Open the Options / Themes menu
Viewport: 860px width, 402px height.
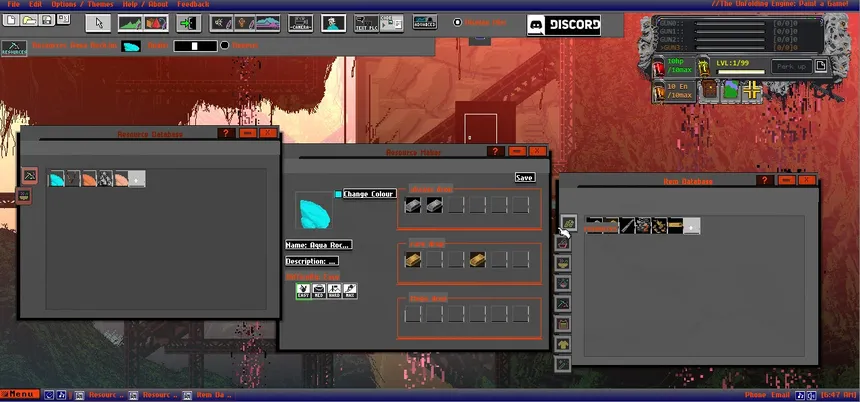pyautogui.click(x=82, y=4)
